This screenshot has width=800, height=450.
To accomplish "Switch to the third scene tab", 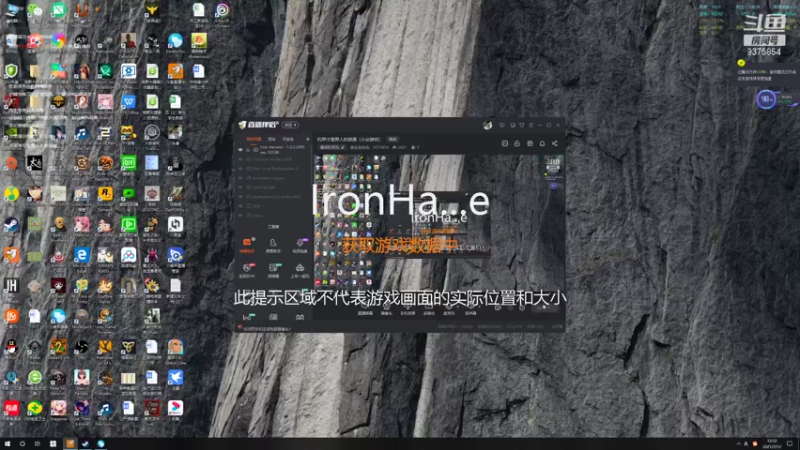I will (288, 139).
